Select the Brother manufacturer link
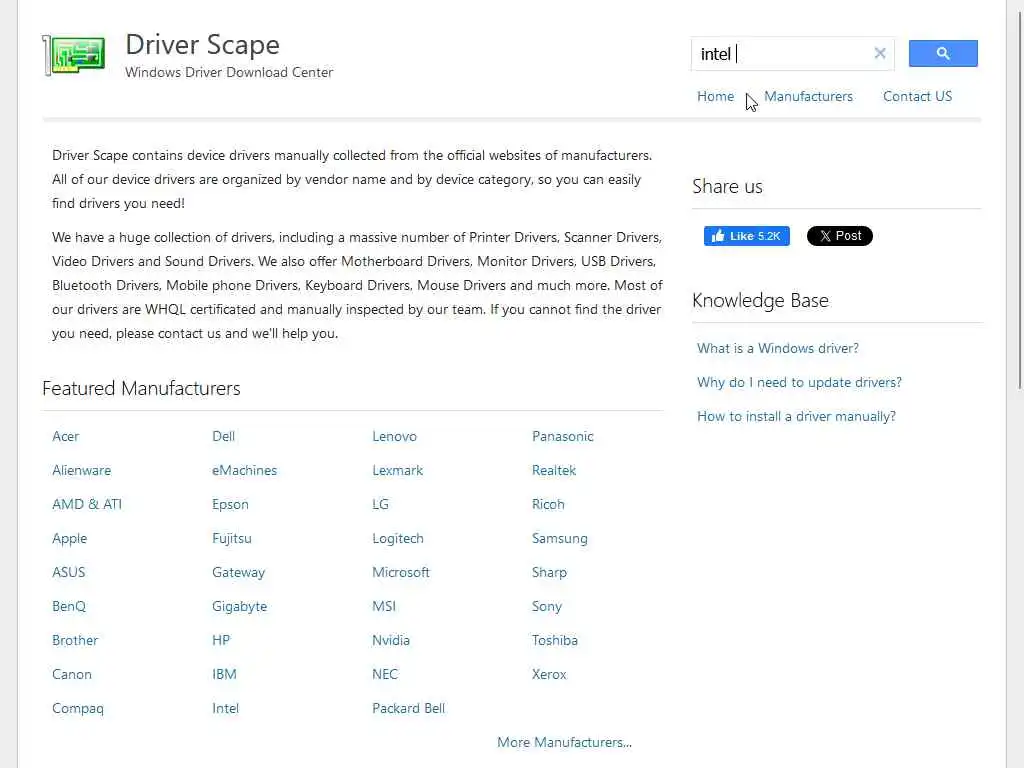 click(75, 640)
